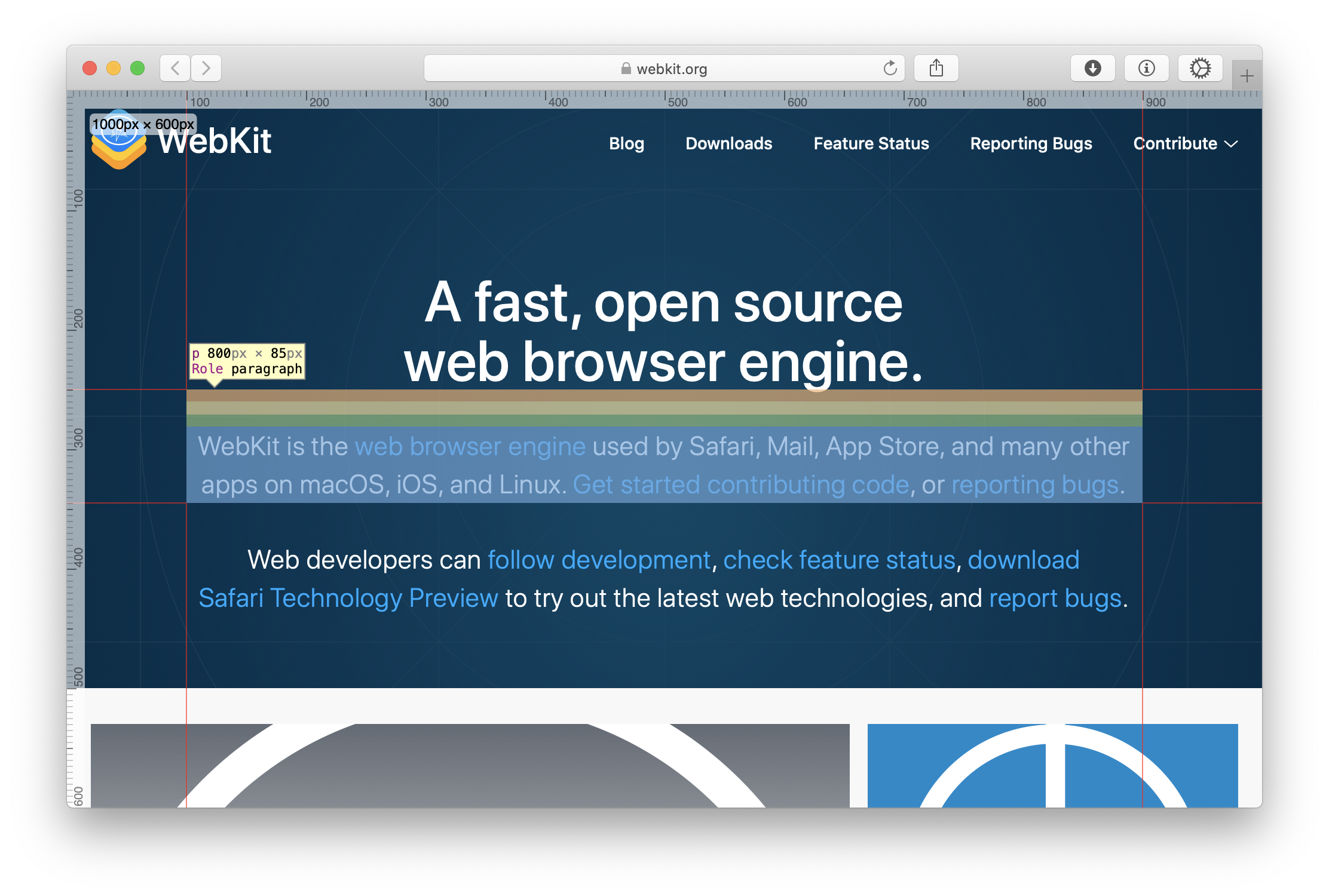Follow the "web browser engine" link
This screenshot has width=1329, height=896.
[470, 447]
